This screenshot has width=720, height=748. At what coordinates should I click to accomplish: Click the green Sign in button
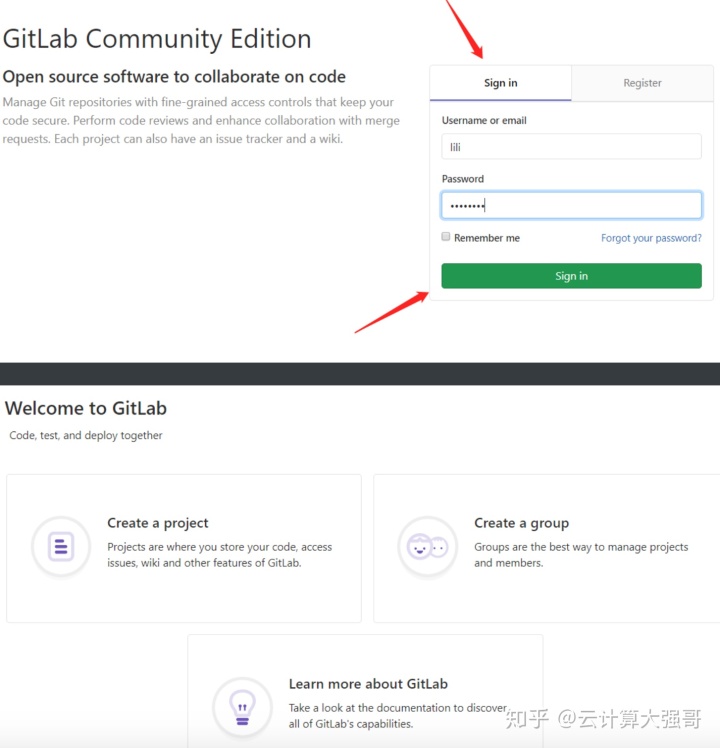571,276
